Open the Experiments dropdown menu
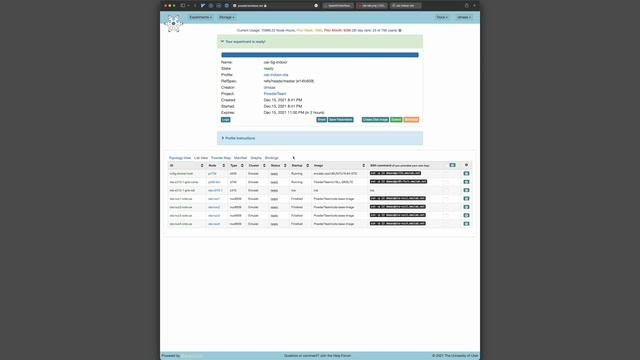The height and width of the screenshot is (360, 640). (200, 17)
